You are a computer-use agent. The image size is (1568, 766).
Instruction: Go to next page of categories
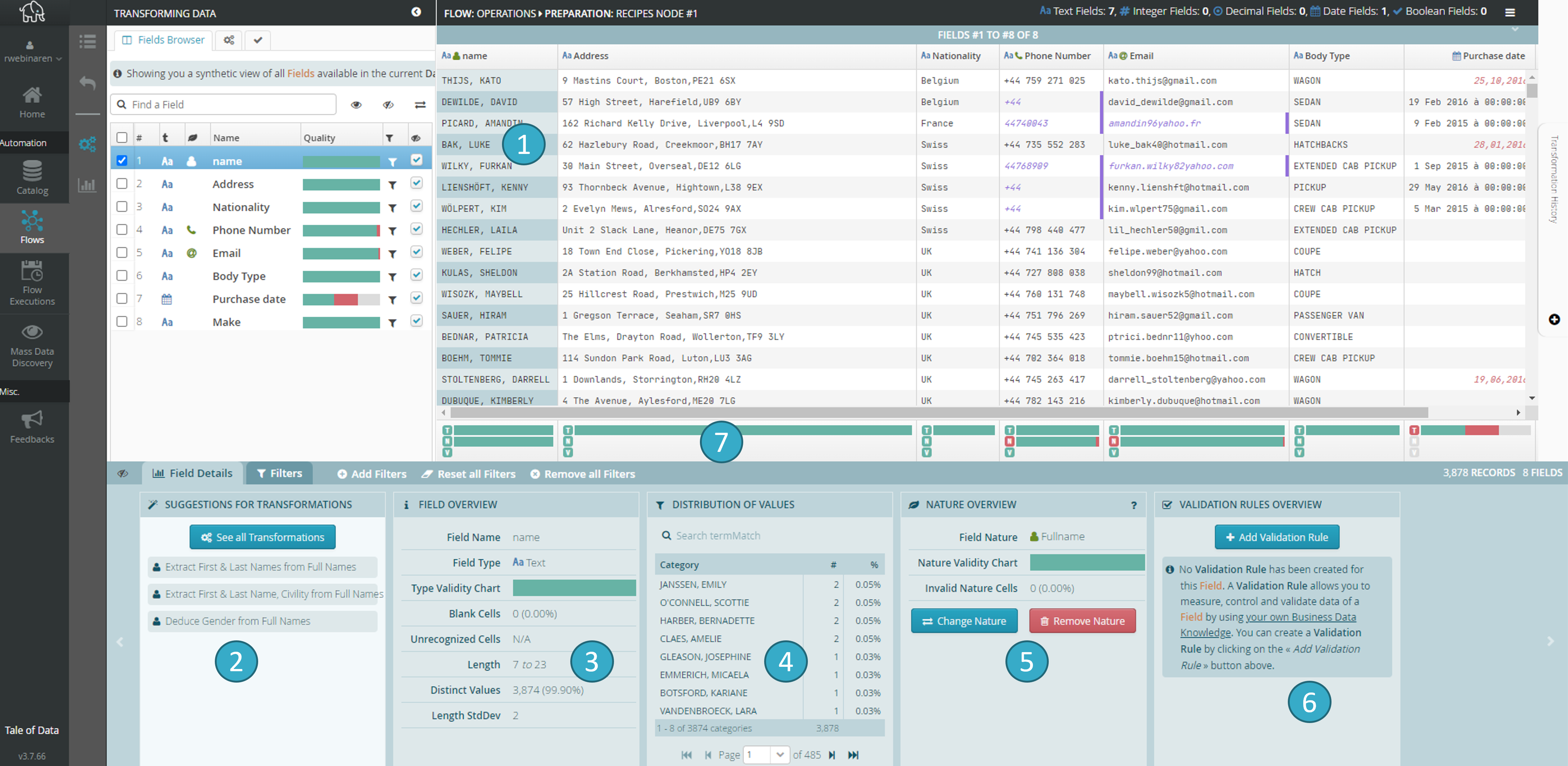pyautogui.click(x=832, y=755)
